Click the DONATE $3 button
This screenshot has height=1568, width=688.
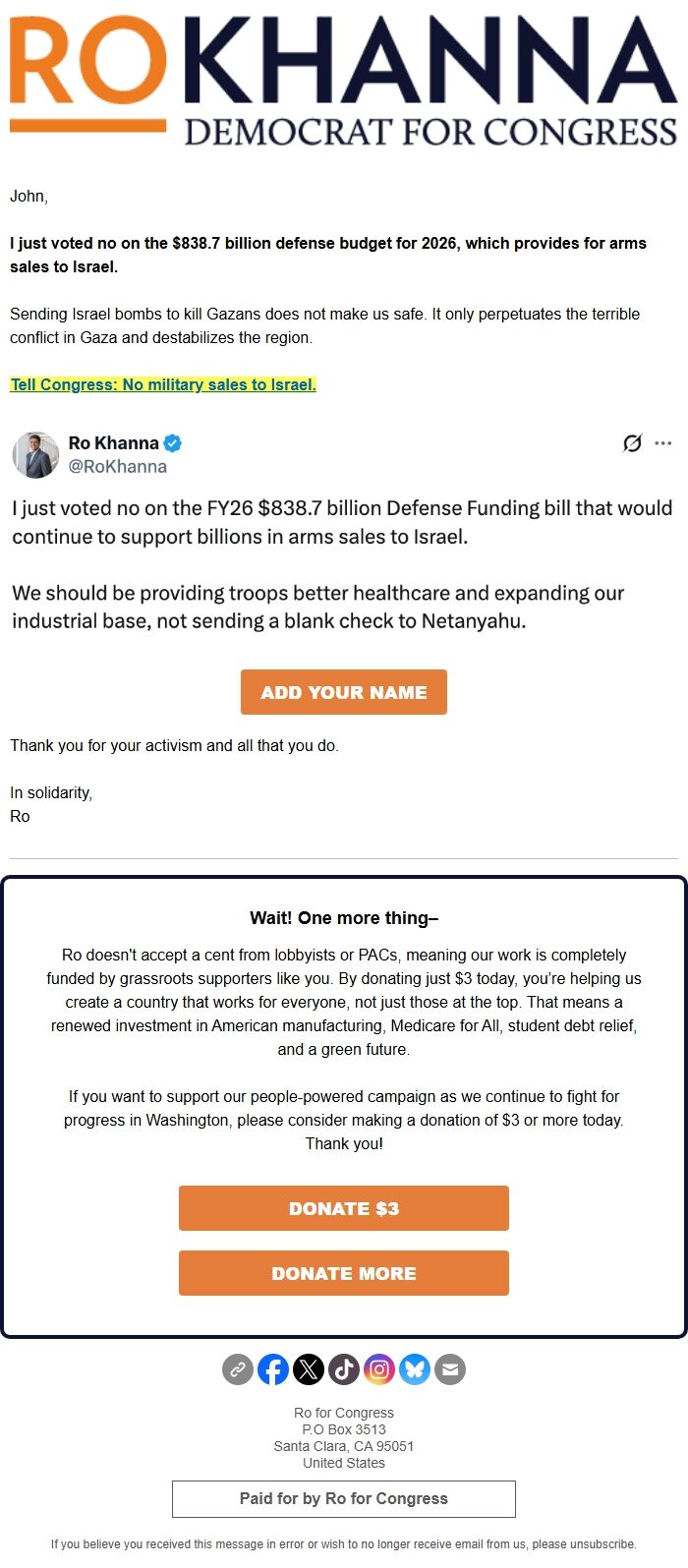[x=343, y=1207]
